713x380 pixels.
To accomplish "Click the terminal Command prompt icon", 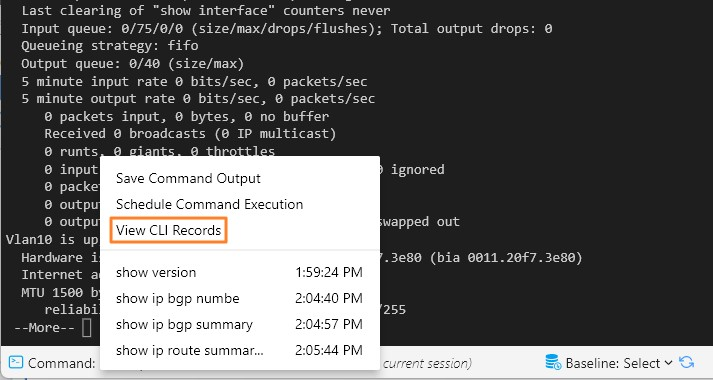I will pyautogui.click(x=16, y=362).
